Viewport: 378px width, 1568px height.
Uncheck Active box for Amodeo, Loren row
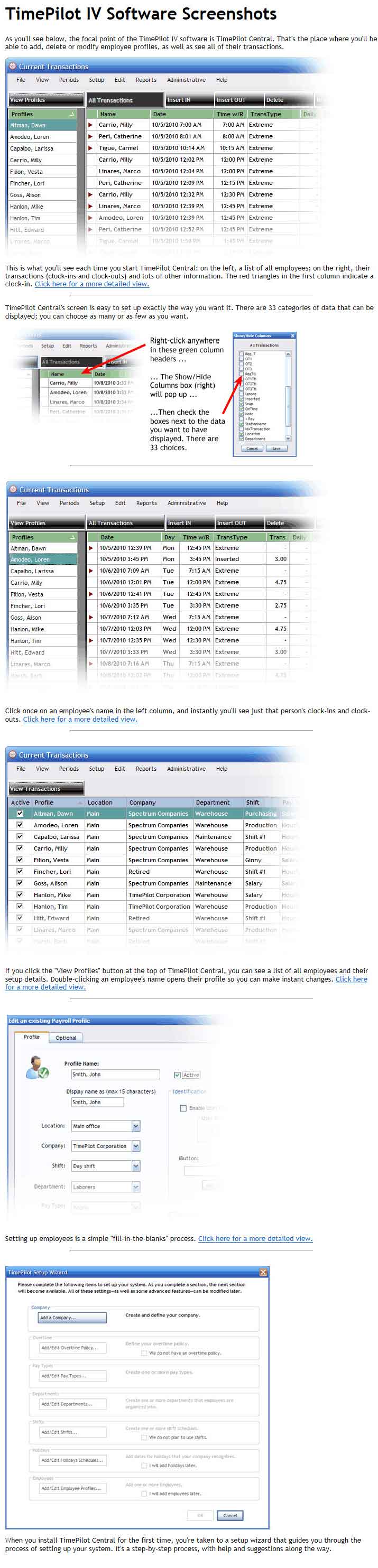point(20,825)
